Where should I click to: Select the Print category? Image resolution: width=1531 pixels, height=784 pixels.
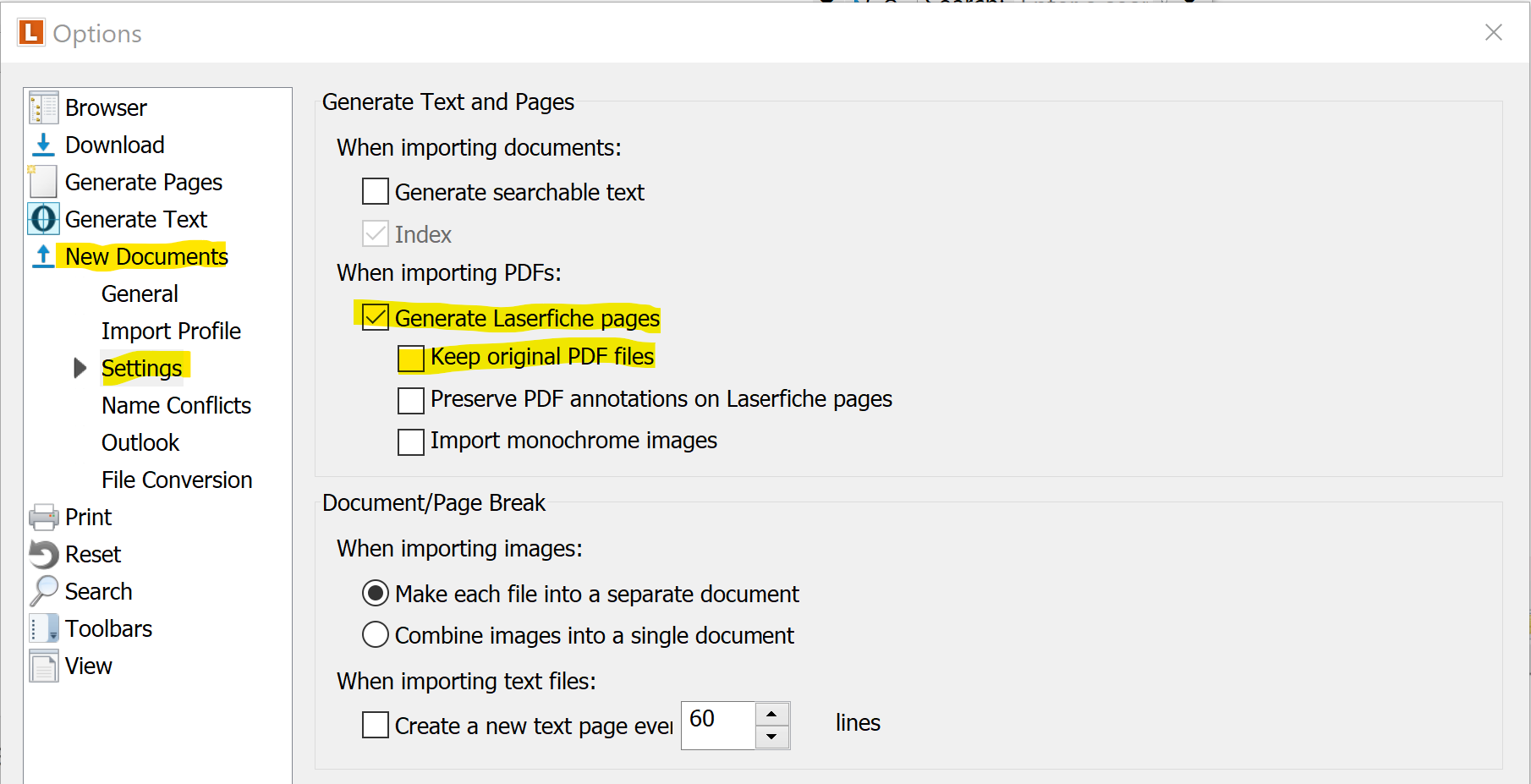pyautogui.click(x=88, y=517)
